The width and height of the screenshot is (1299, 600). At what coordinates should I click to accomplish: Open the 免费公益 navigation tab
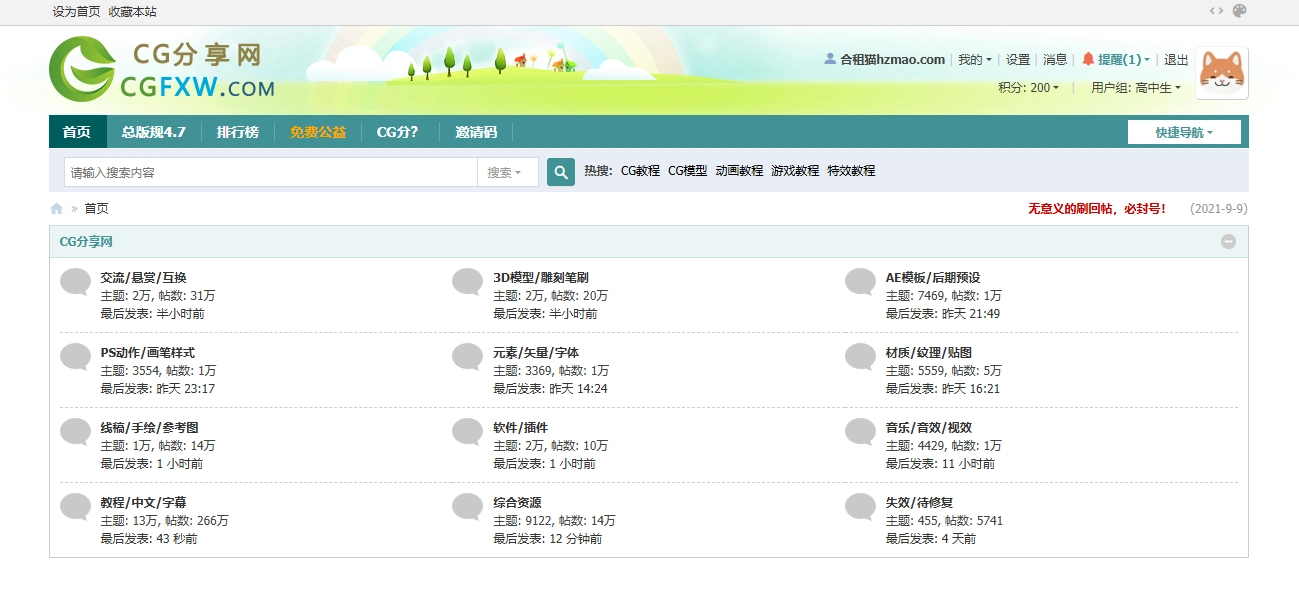318,132
